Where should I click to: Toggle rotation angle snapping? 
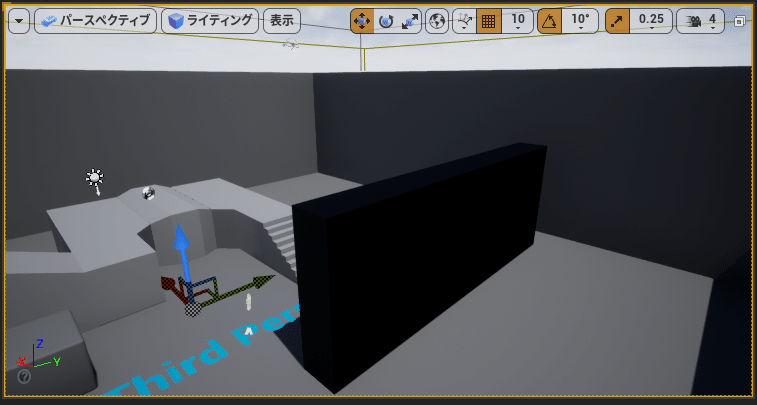(549, 21)
